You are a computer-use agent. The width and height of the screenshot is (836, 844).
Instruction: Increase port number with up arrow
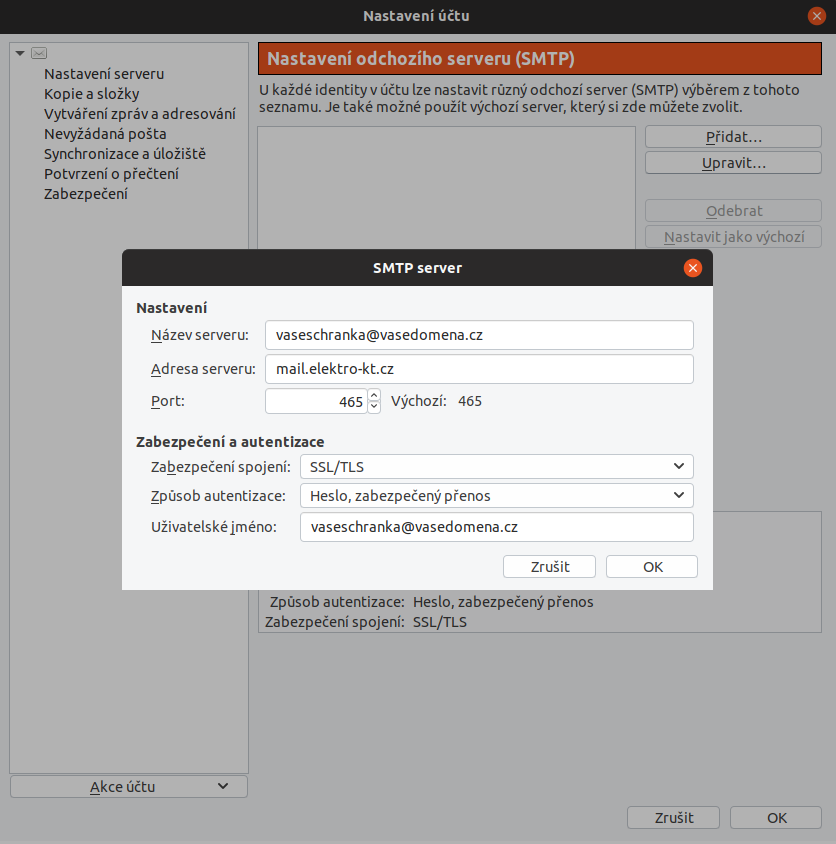[x=374, y=396]
